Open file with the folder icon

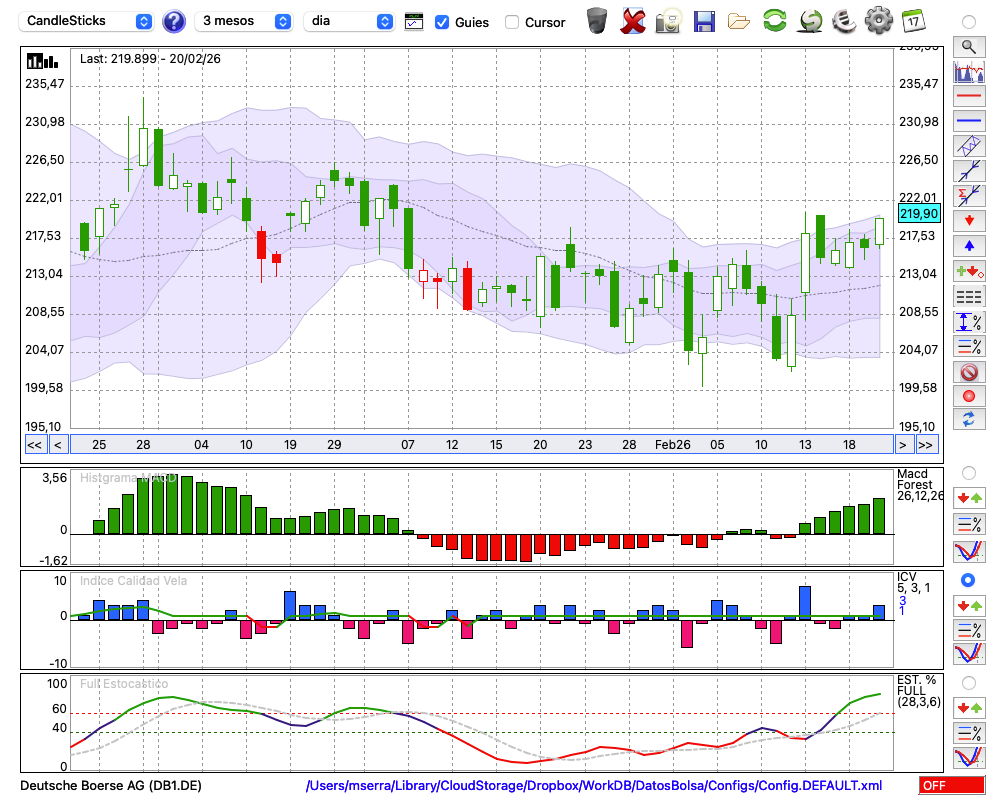coord(739,22)
